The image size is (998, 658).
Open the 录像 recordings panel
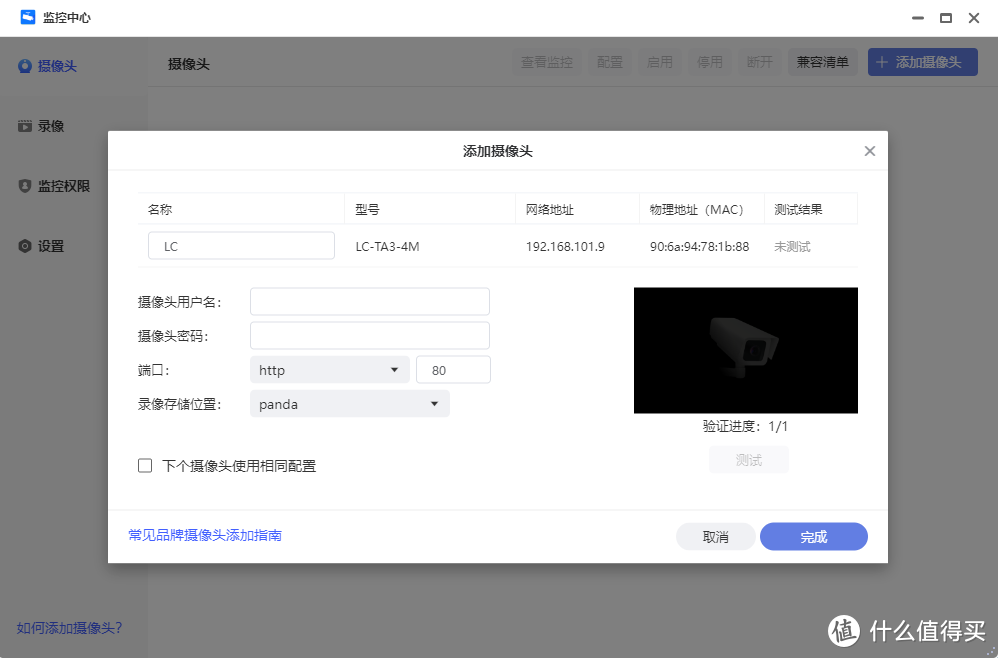[x=24, y=126]
